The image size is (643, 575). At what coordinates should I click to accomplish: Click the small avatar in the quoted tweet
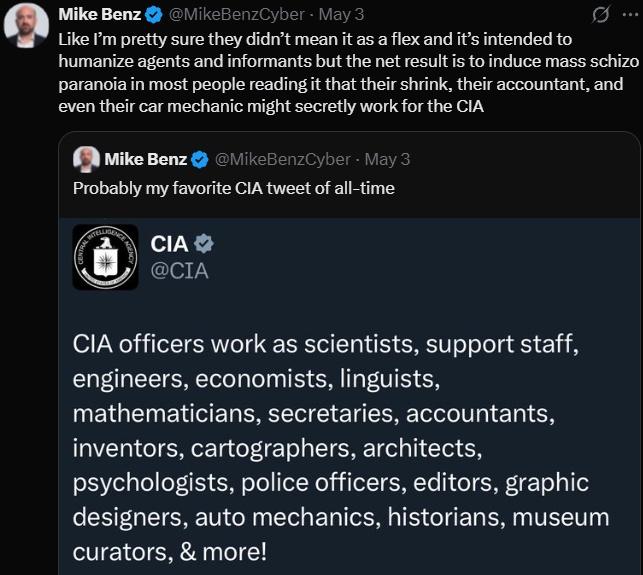click(87, 159)
